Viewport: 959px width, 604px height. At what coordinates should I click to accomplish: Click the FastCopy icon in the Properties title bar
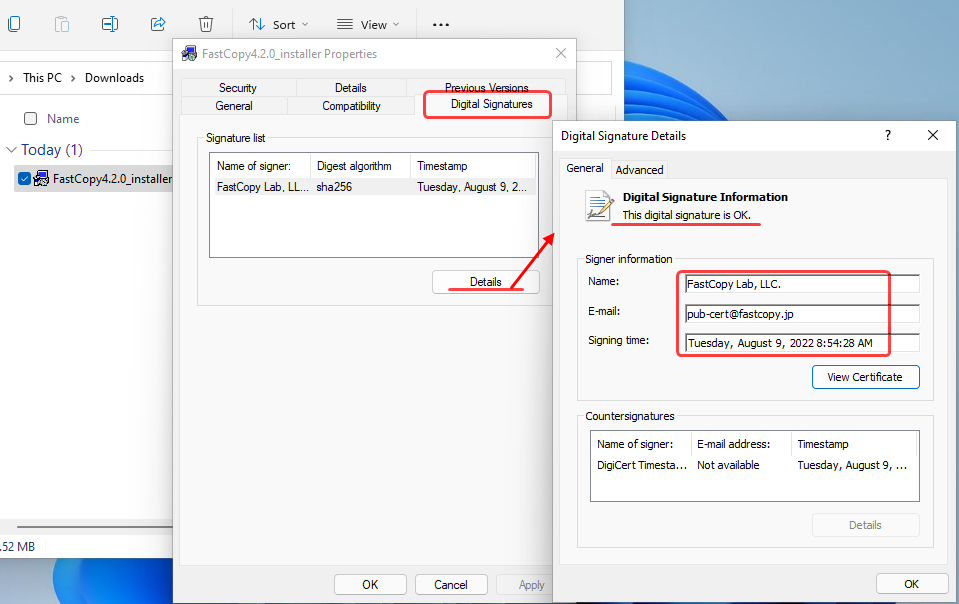coord(188,53)
